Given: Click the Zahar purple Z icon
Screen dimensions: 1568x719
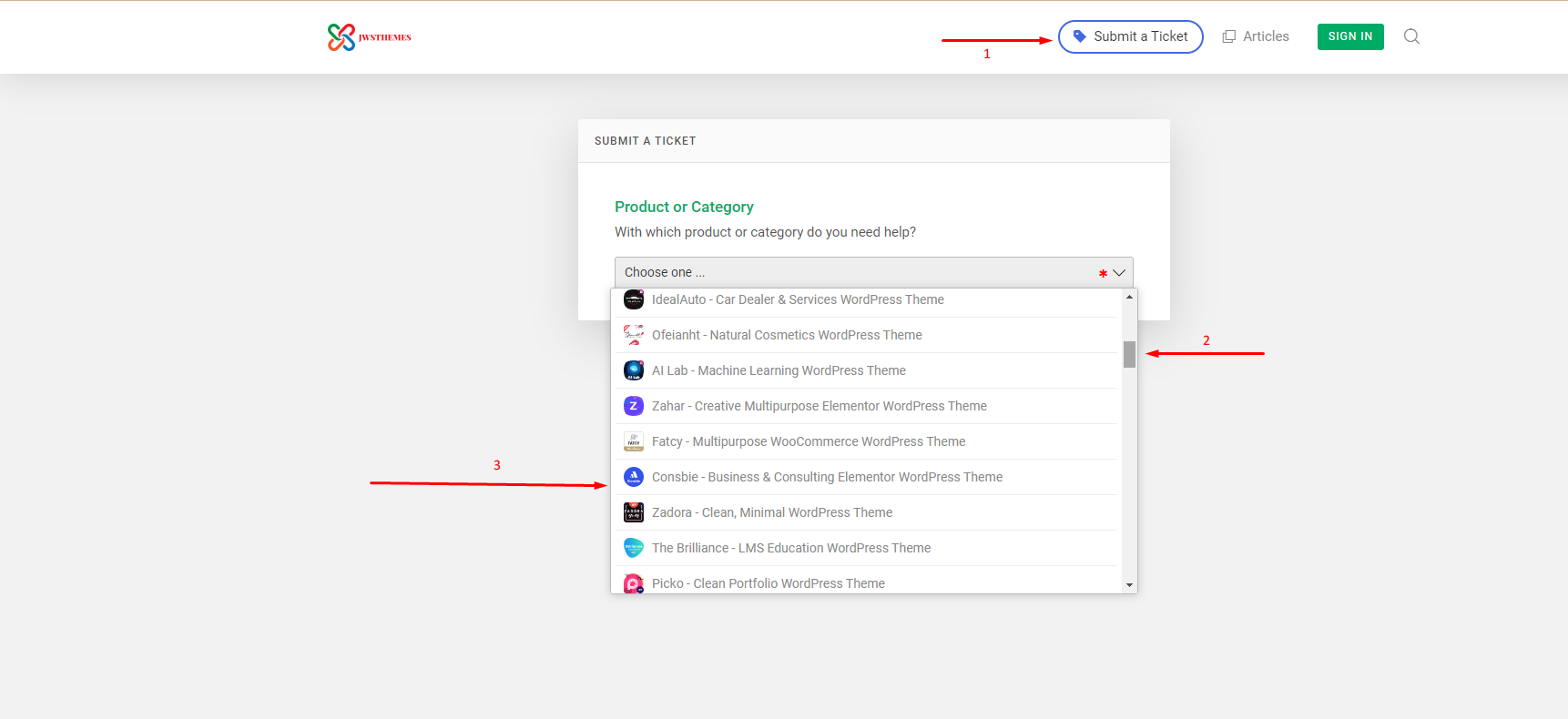Looking at the screenshot, I should (634, 406).
